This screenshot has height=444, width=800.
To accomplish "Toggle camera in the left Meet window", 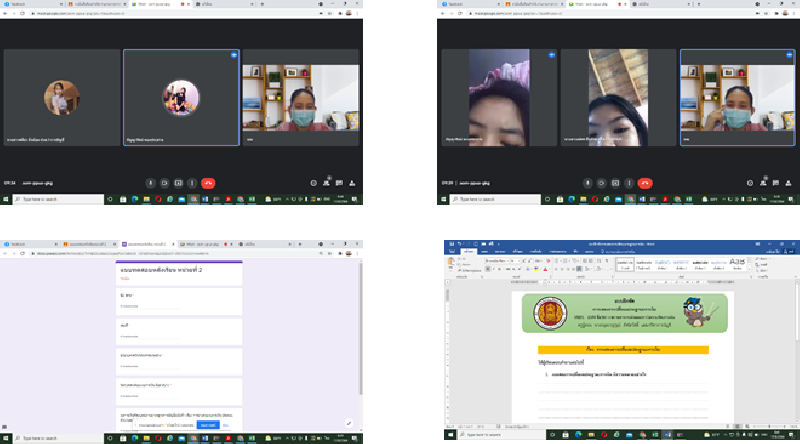I will pos(164,183).
